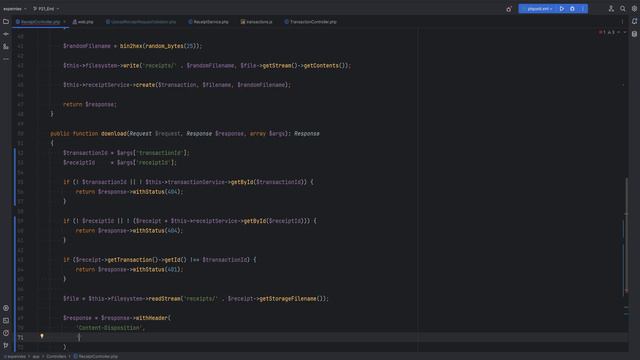
Task: Click line number 71 in the gutter
Action: [x=20, y=338]
